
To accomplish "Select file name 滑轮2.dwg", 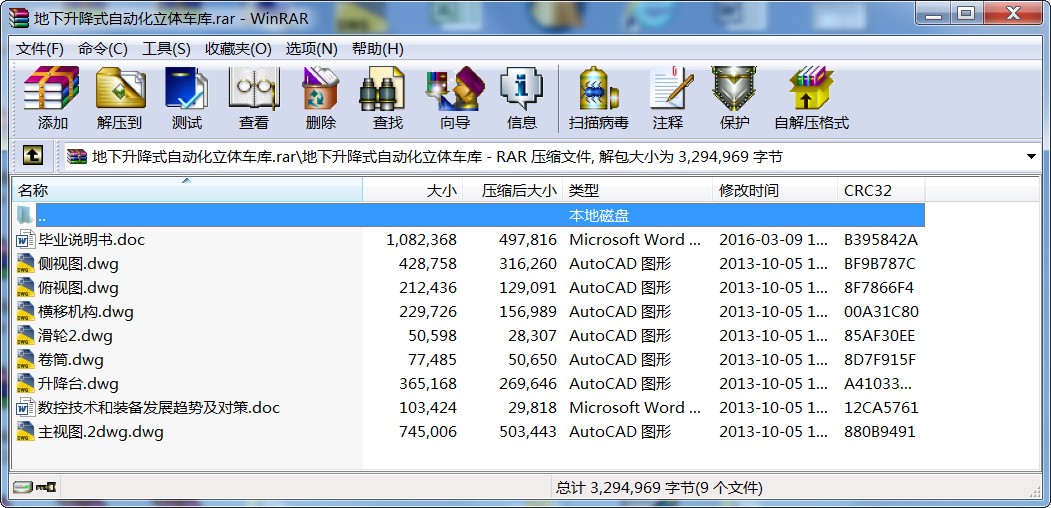I will coord(75,335).
